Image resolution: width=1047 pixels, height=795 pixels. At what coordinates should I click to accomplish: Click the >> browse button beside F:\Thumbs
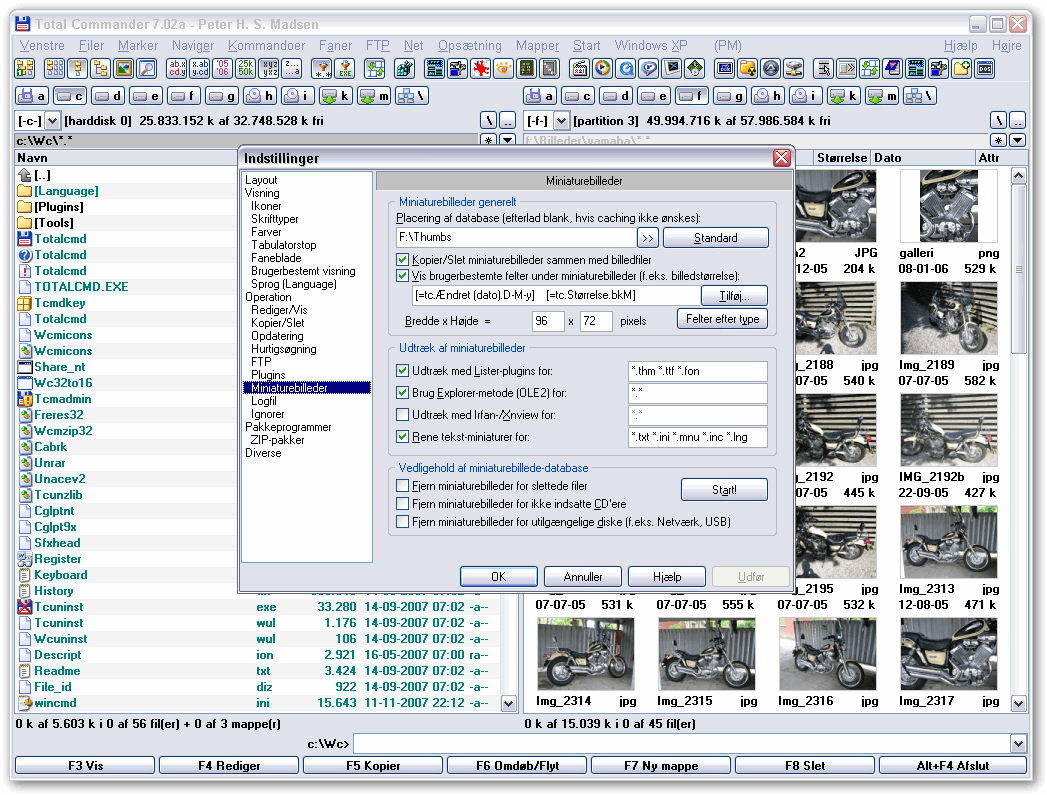point(648,238)
